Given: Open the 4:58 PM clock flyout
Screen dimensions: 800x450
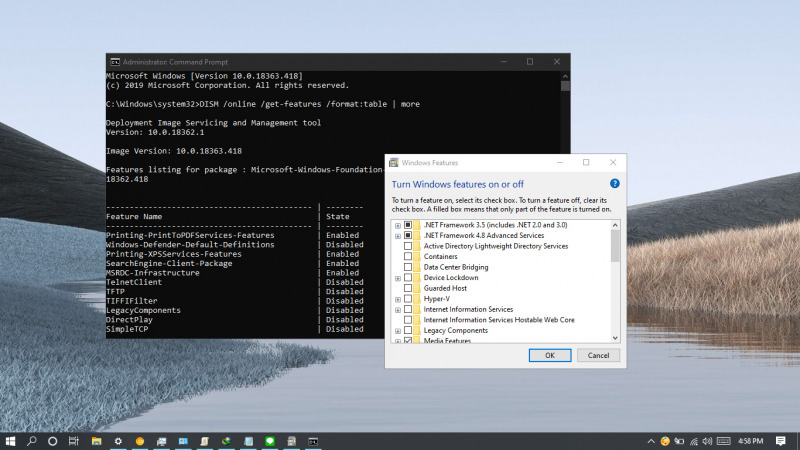Looking at the screenshot, I should 751,441.
